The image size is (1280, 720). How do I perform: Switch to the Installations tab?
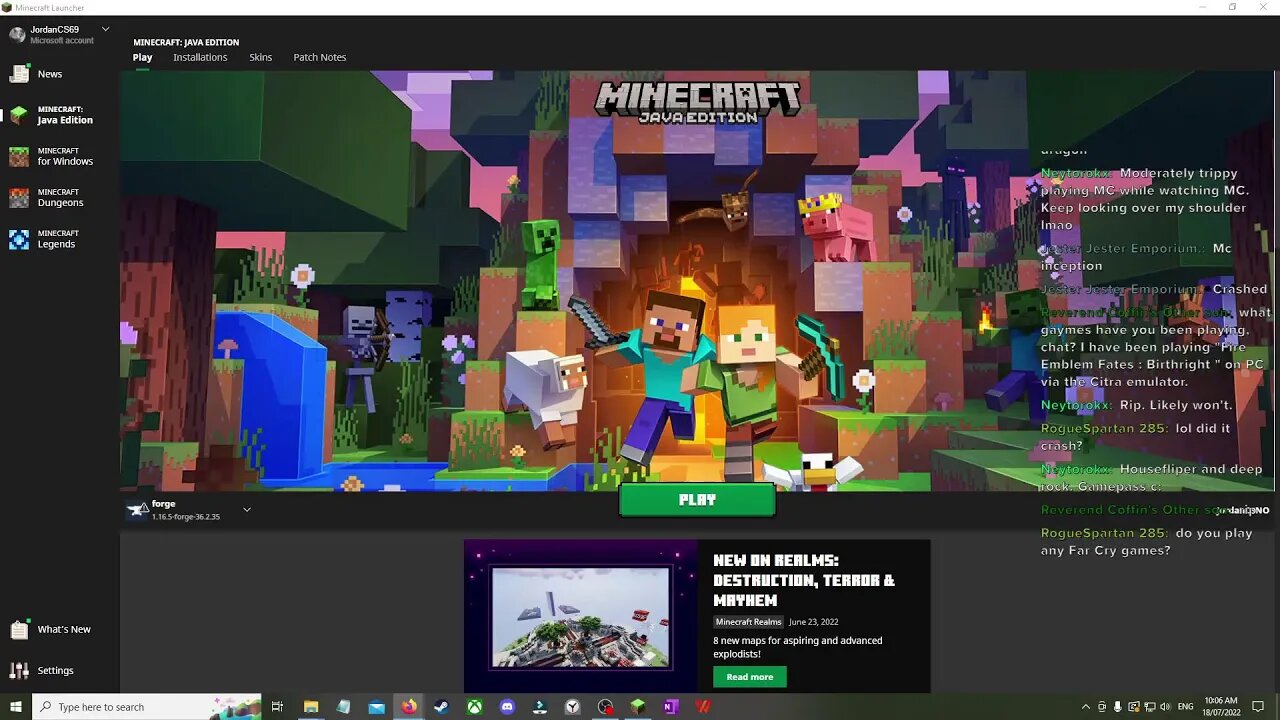tap(200, 57)
